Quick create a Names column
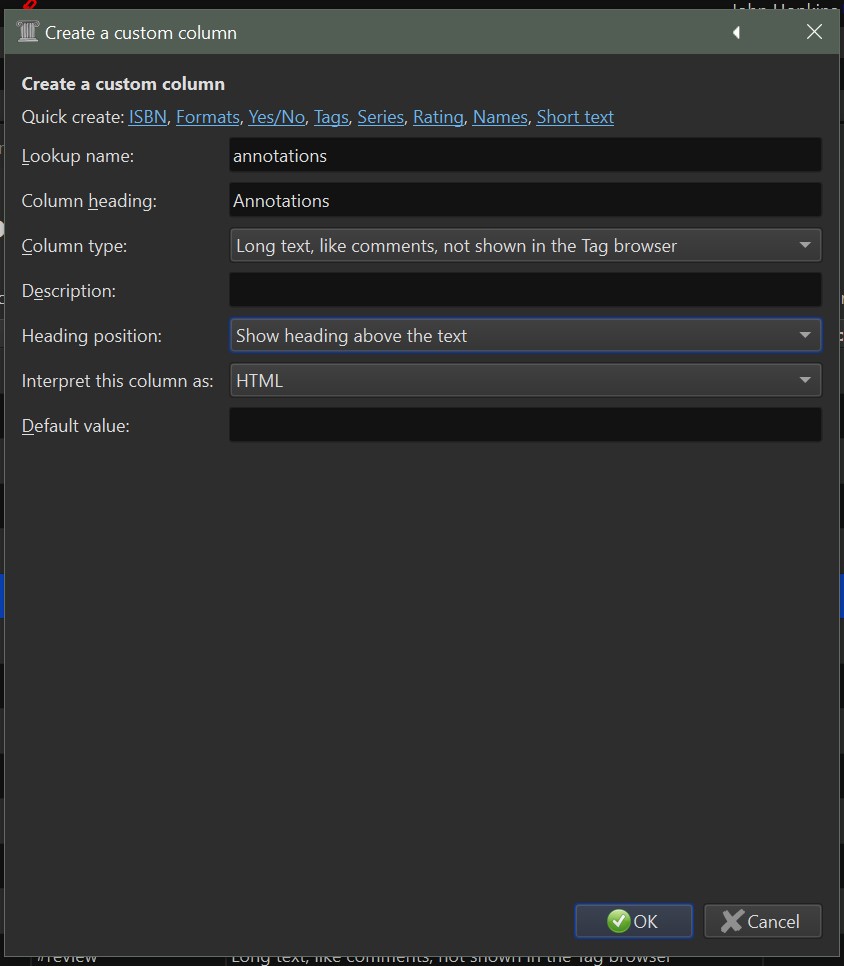844x966 pixels. [x=500, y=117]
